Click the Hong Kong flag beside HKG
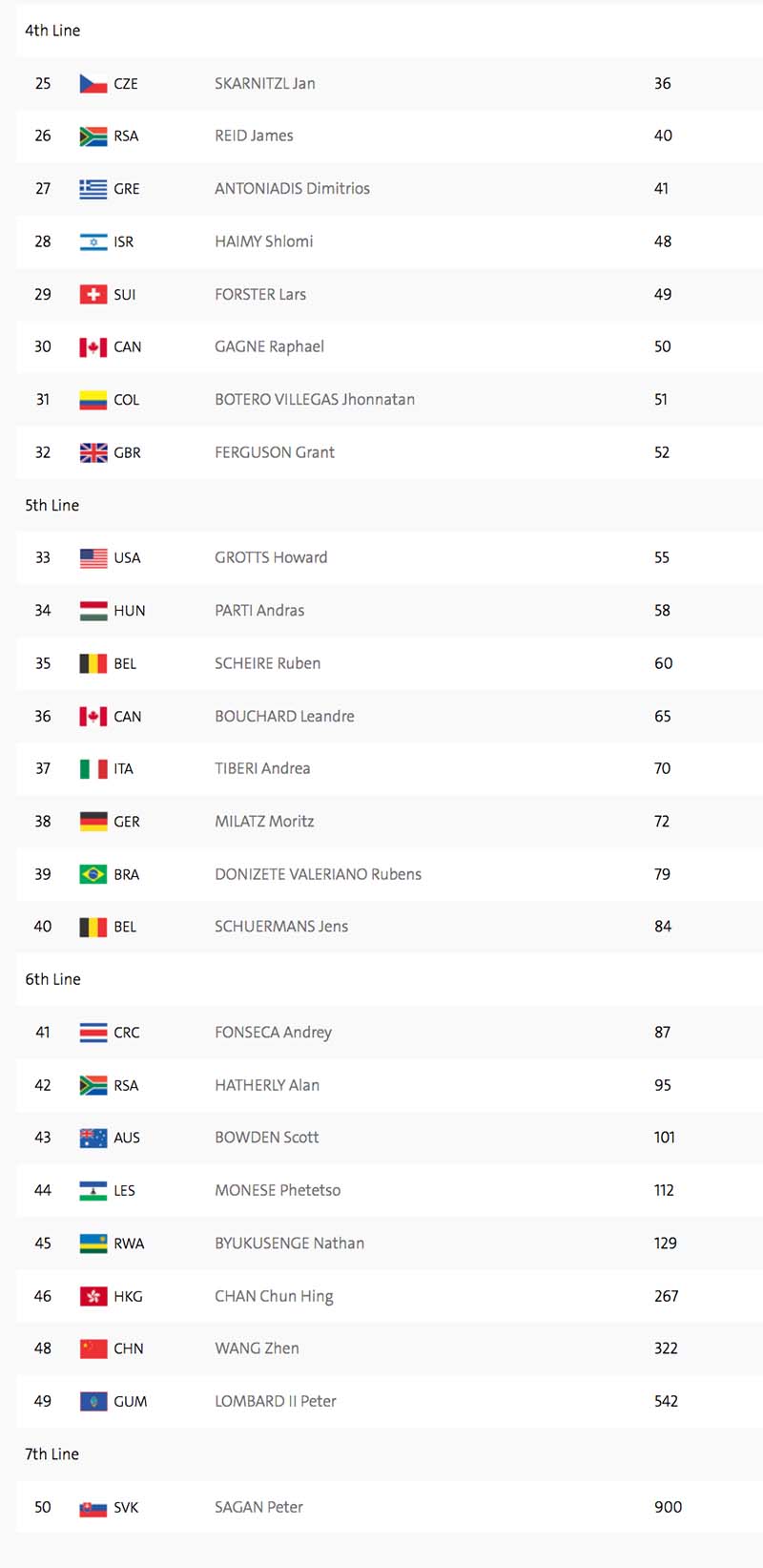This screenshot has width=763, height=1568. (93, 1297)
